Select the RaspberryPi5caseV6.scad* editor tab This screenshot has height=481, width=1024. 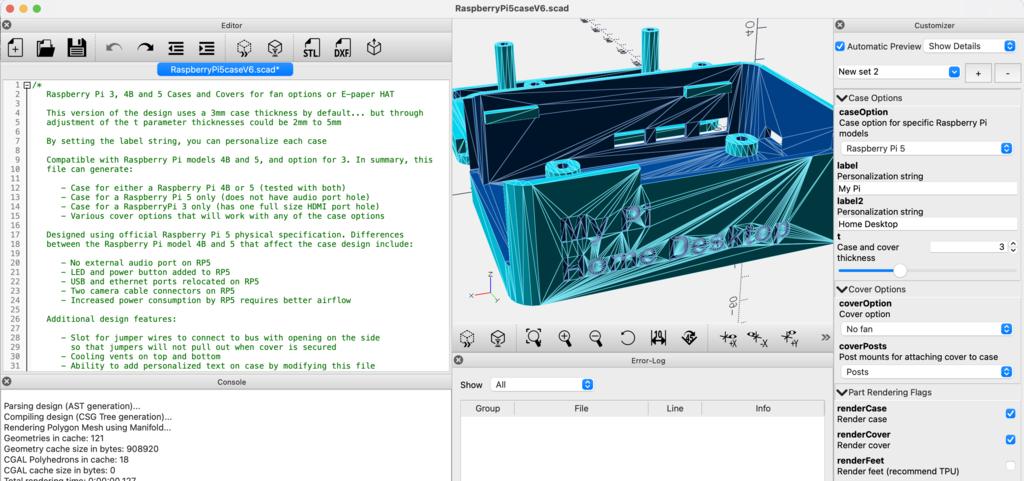(225, 69)
